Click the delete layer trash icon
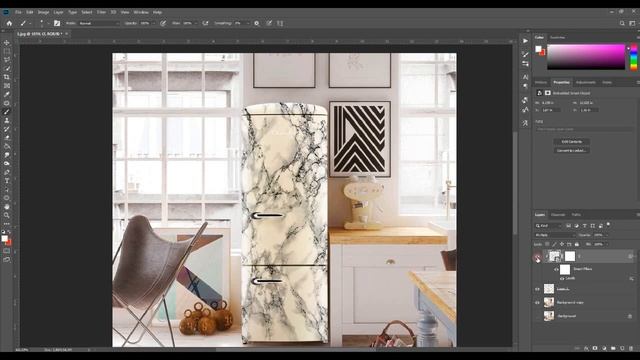640x360 pixels. tap(631, 349)
